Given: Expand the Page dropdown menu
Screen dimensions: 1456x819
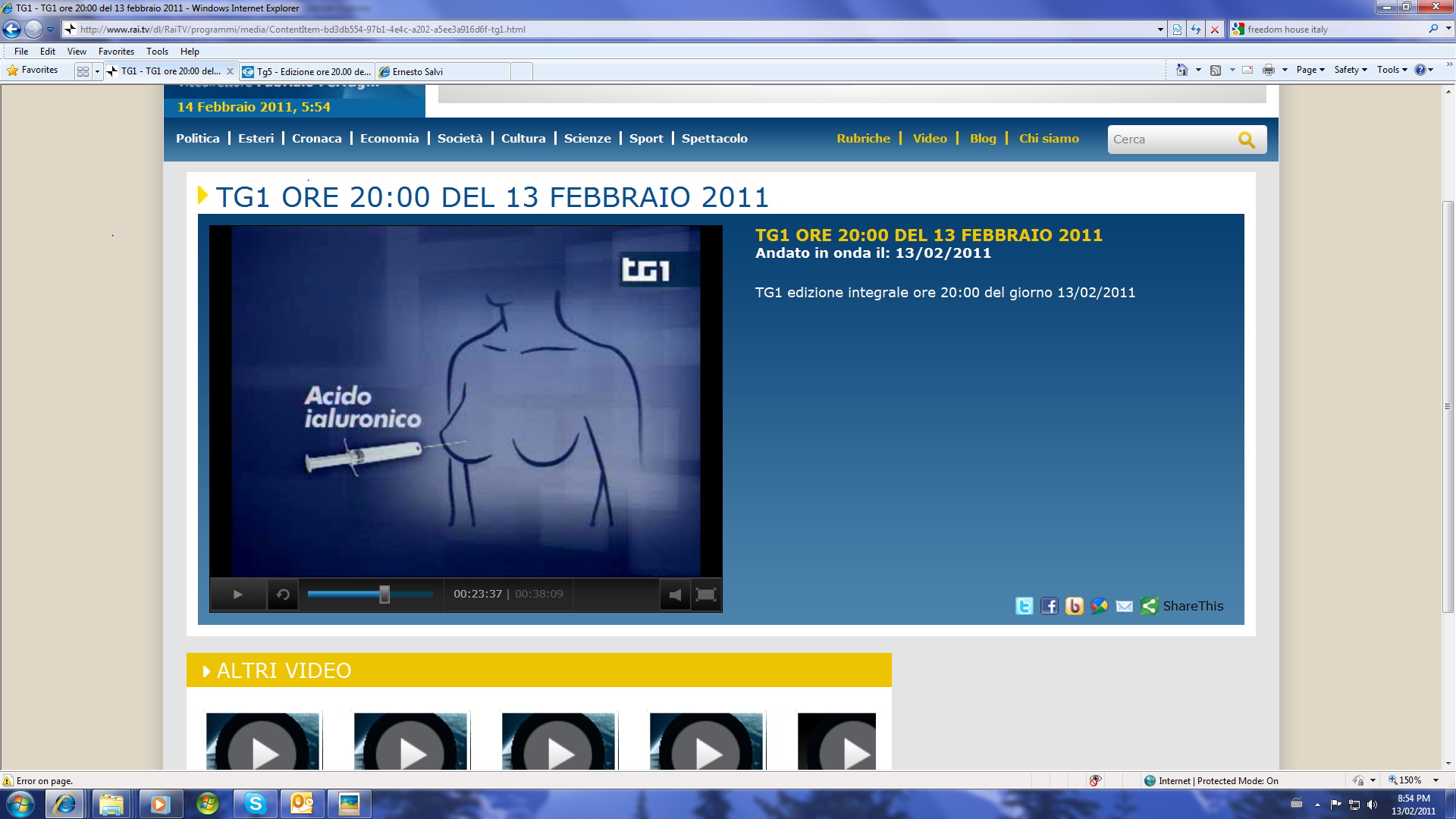Looking at the screenshot, I should [1310, 70].
